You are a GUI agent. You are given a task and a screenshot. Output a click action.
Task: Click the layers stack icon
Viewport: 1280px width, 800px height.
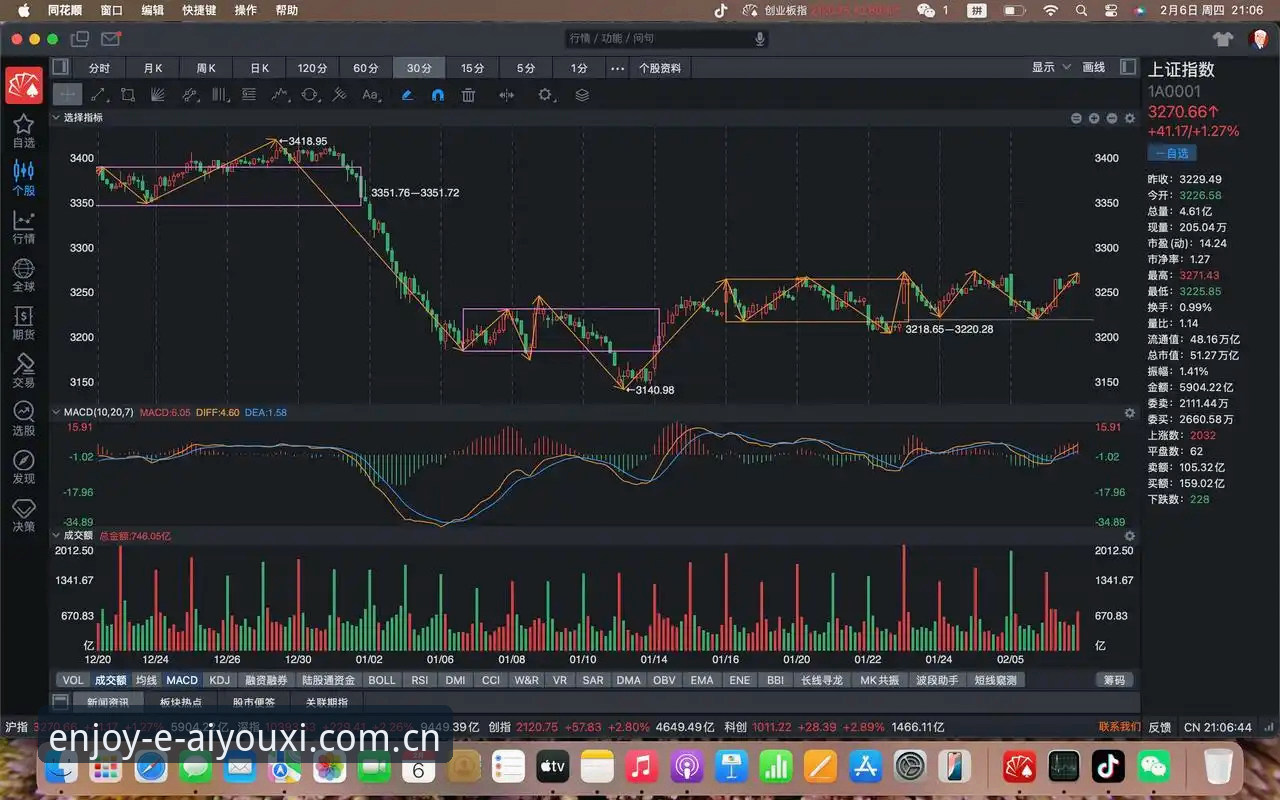click(x=582, y=95)
